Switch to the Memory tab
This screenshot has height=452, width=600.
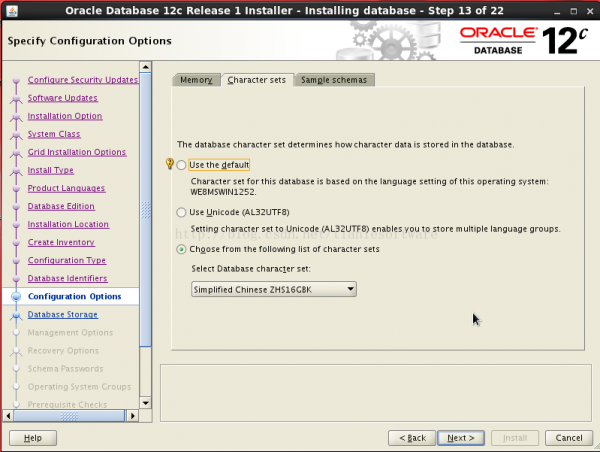click(x=196, y=80)
